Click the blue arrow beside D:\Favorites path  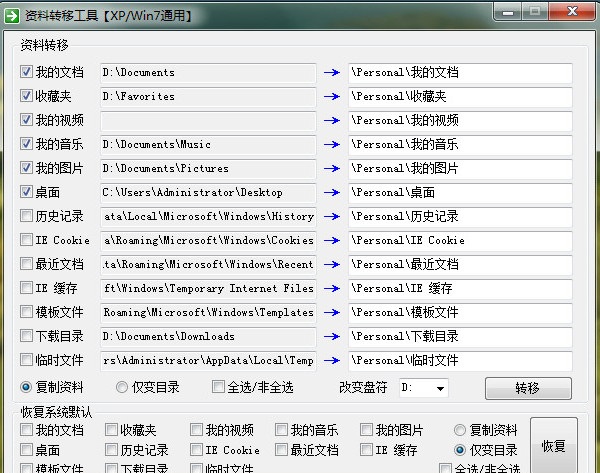pyautogui.click(x=332, y=97)
